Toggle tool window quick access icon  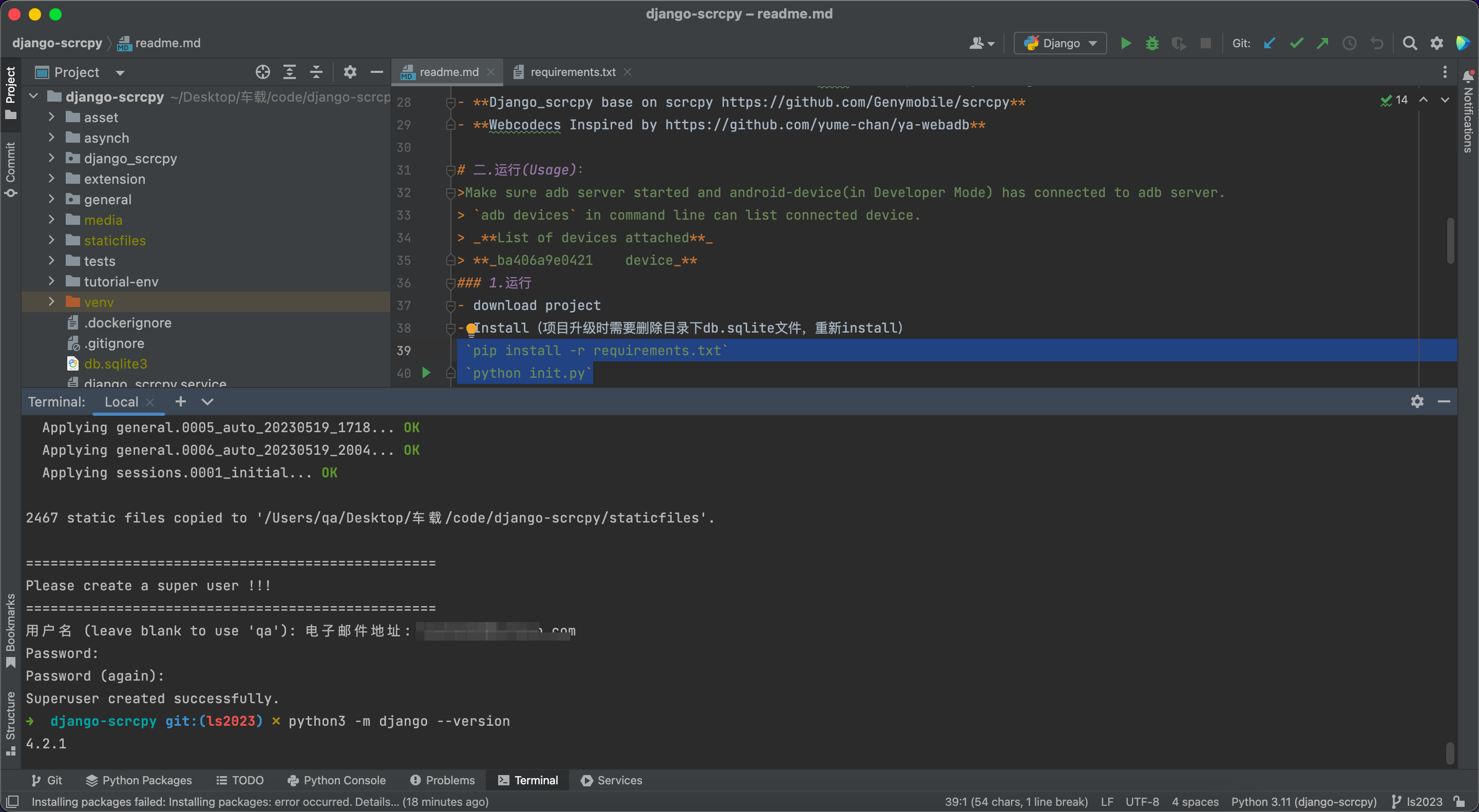pyautogui.click(x=13, y=802)
